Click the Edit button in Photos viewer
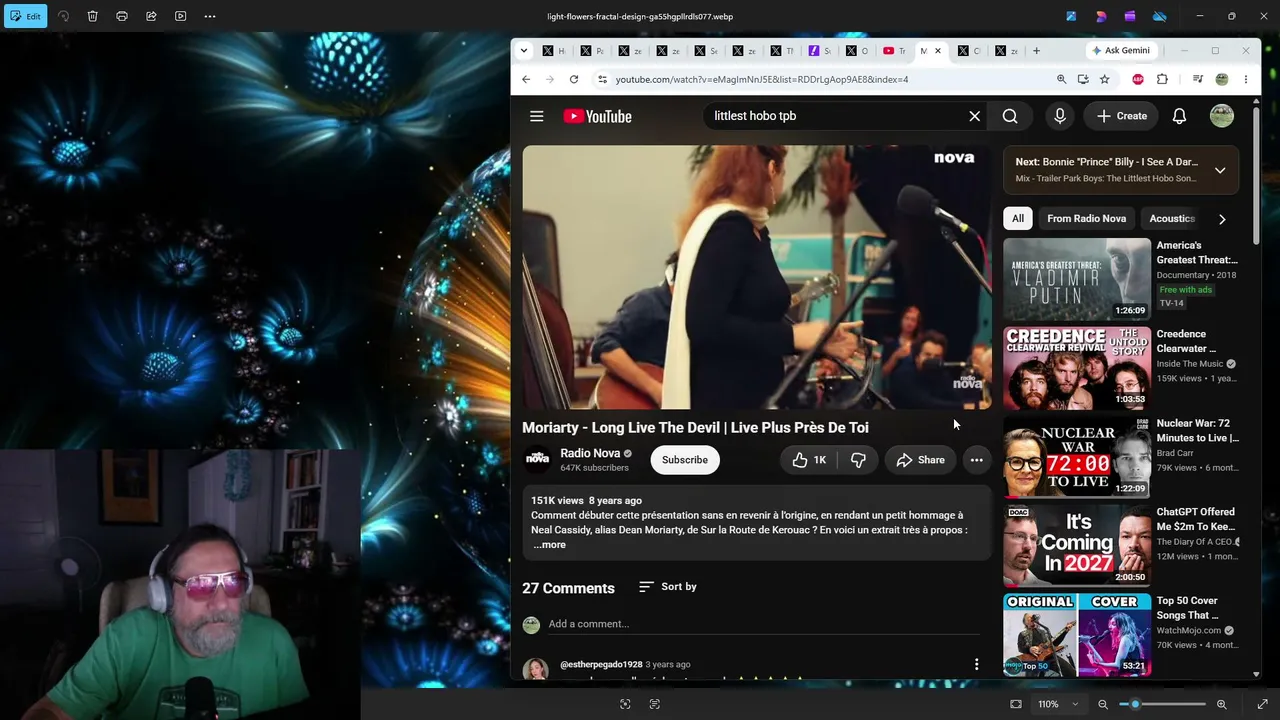The height and width of the screenshot is (720, 1280). pos(25,16)
